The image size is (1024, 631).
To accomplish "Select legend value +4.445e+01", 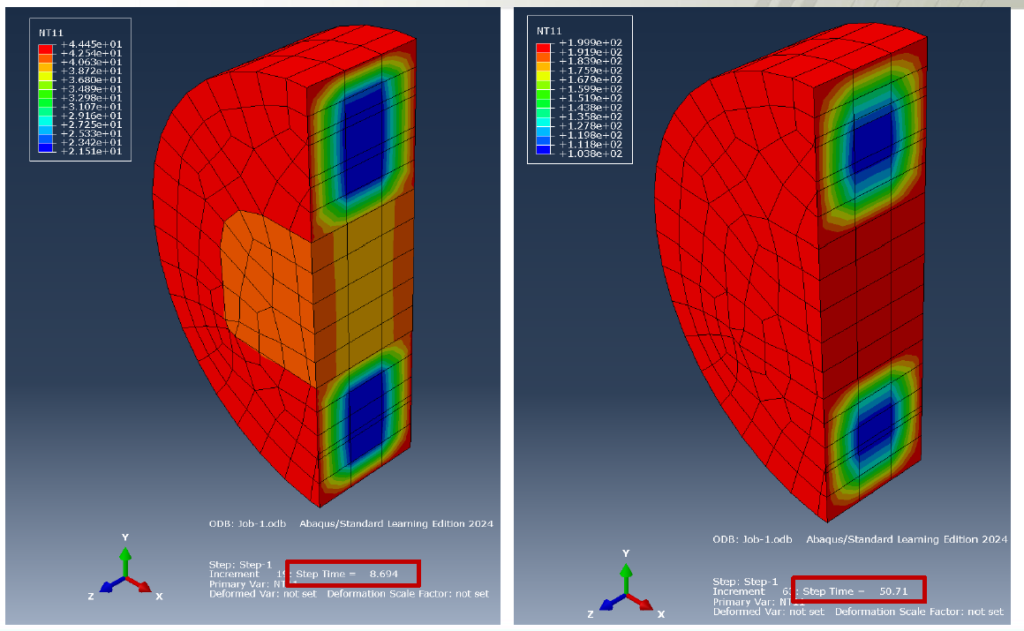I will tap(91, 44).
